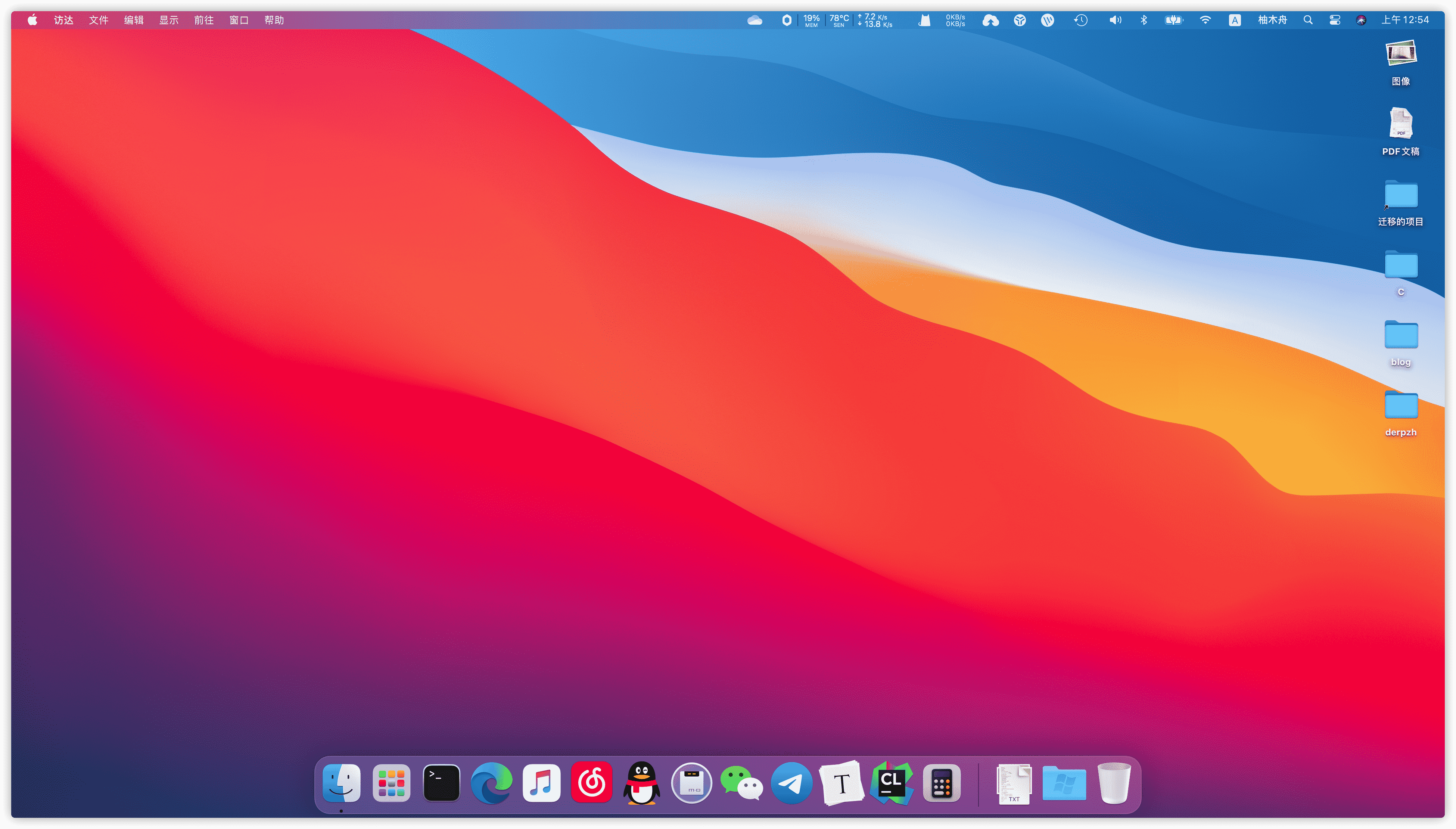Open the 显示 (View) menu
The width and height of the screenshot is (1456, 829).
pos(168,20)
